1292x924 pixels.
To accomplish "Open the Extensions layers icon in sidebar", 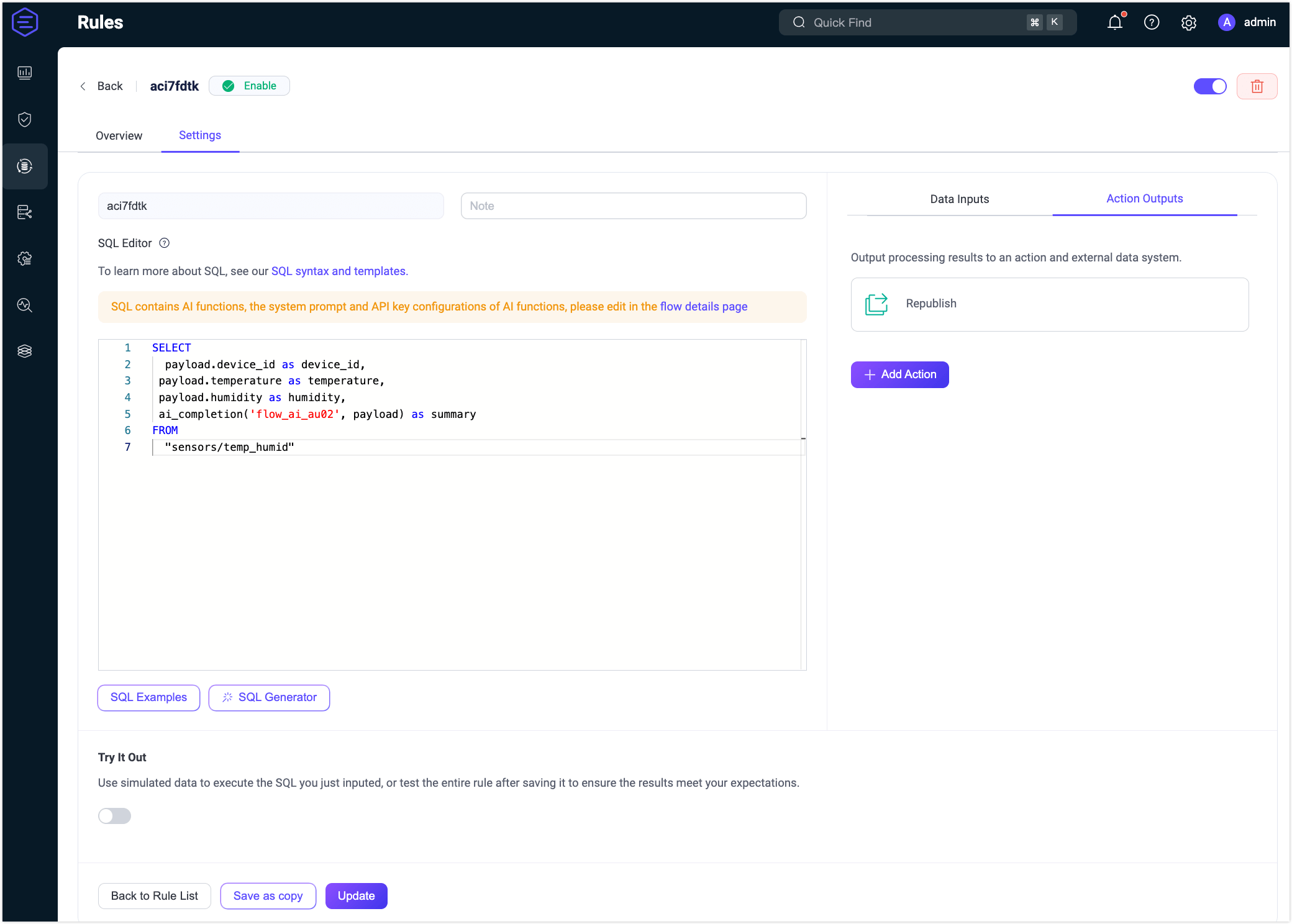I will coord(25,351).
